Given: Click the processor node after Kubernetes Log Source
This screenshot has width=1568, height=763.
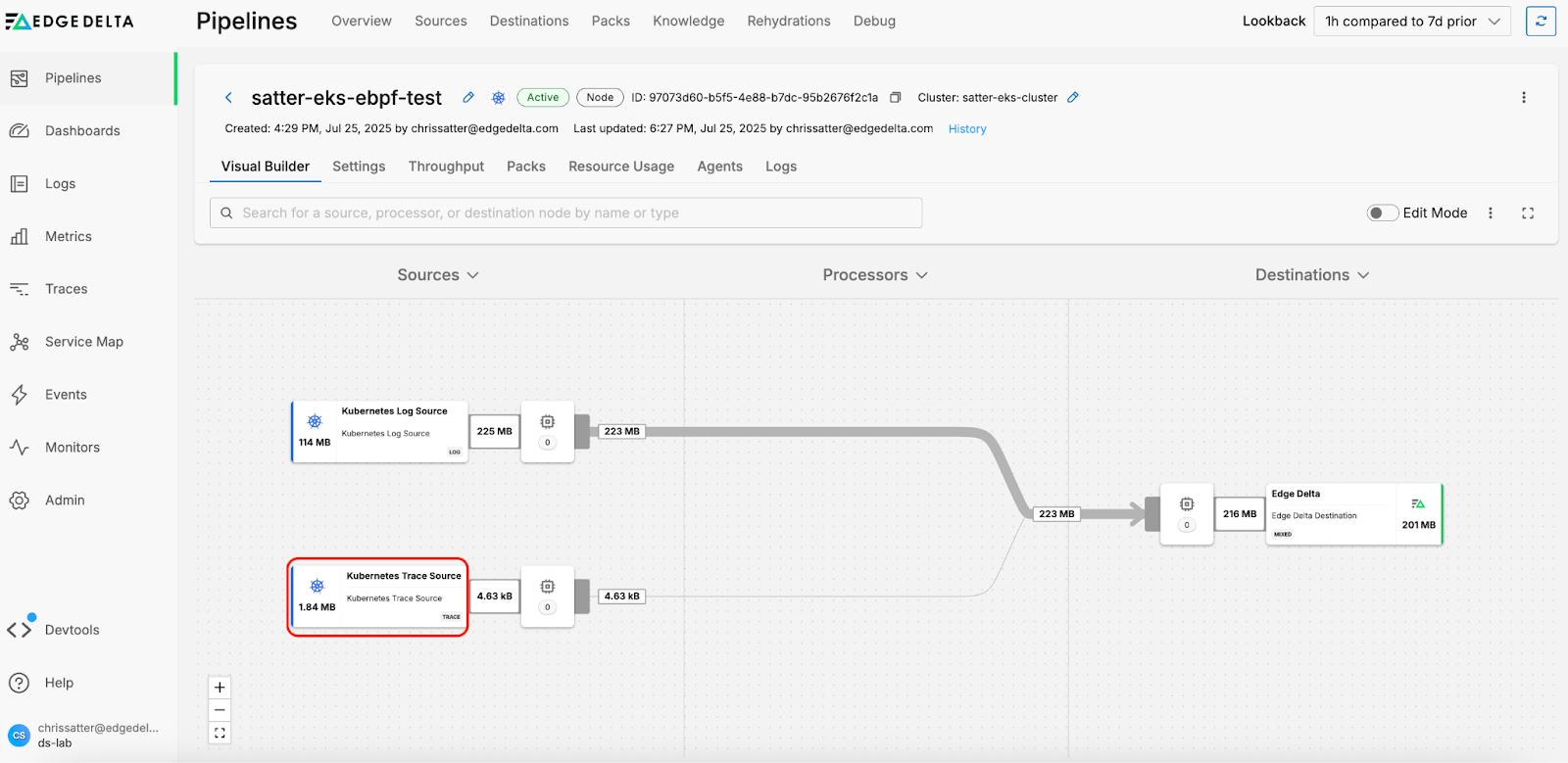Looking at the screenshot, I should point(547,431).
